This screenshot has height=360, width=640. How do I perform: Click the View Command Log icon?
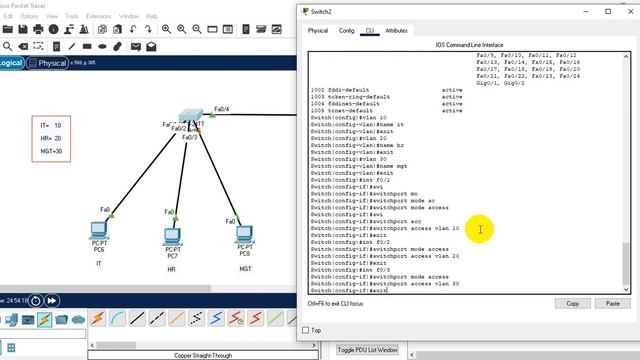point(246,29)
